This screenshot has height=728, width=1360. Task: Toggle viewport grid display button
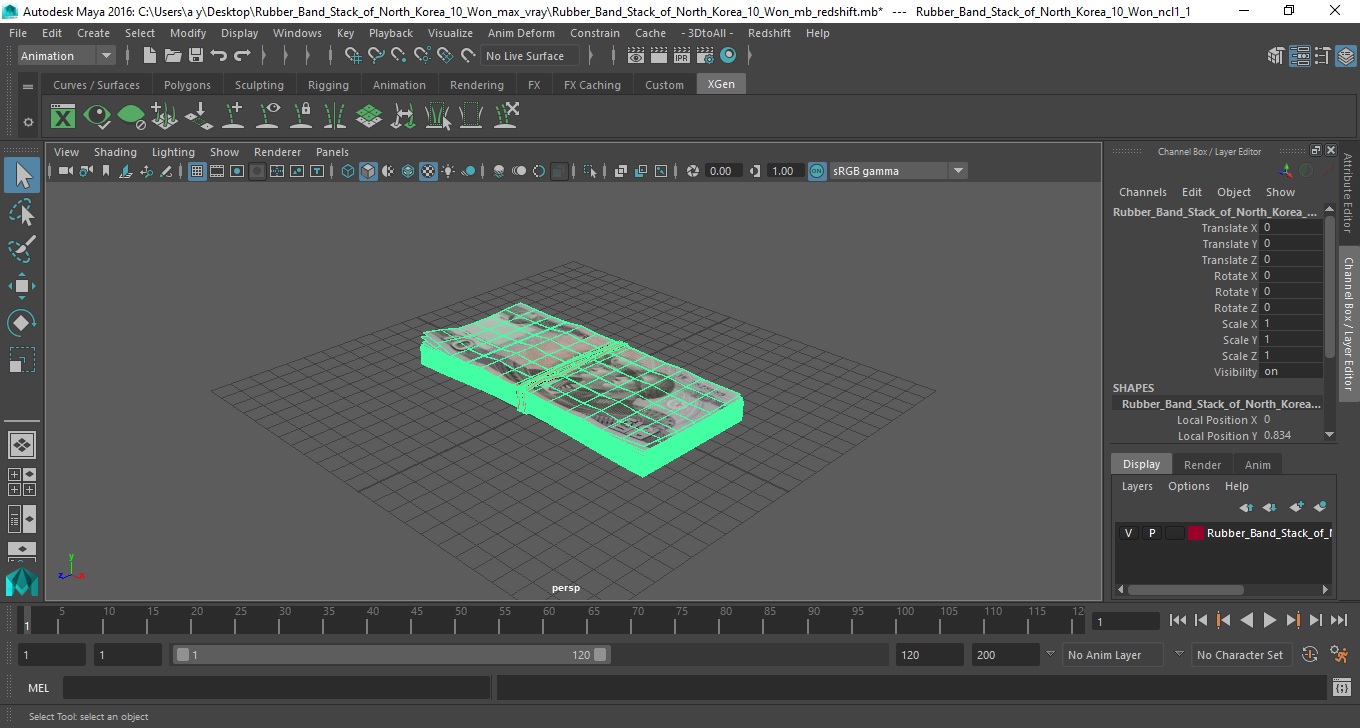tap(197, 171)
